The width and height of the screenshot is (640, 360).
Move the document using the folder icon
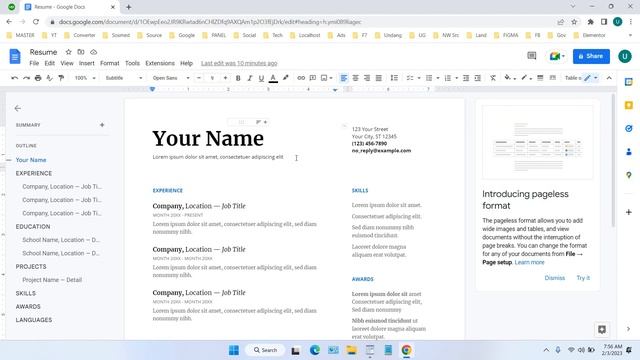point(81,52)
